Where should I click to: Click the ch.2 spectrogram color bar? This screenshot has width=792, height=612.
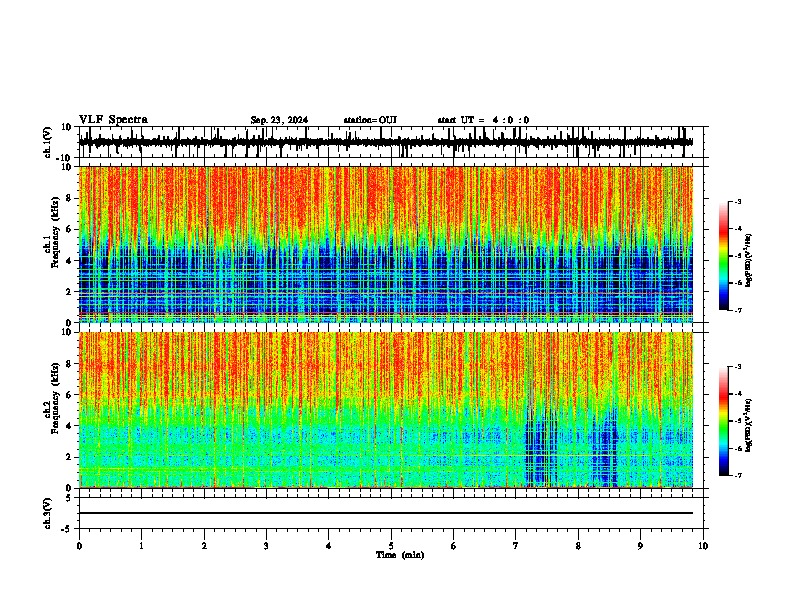724,421
